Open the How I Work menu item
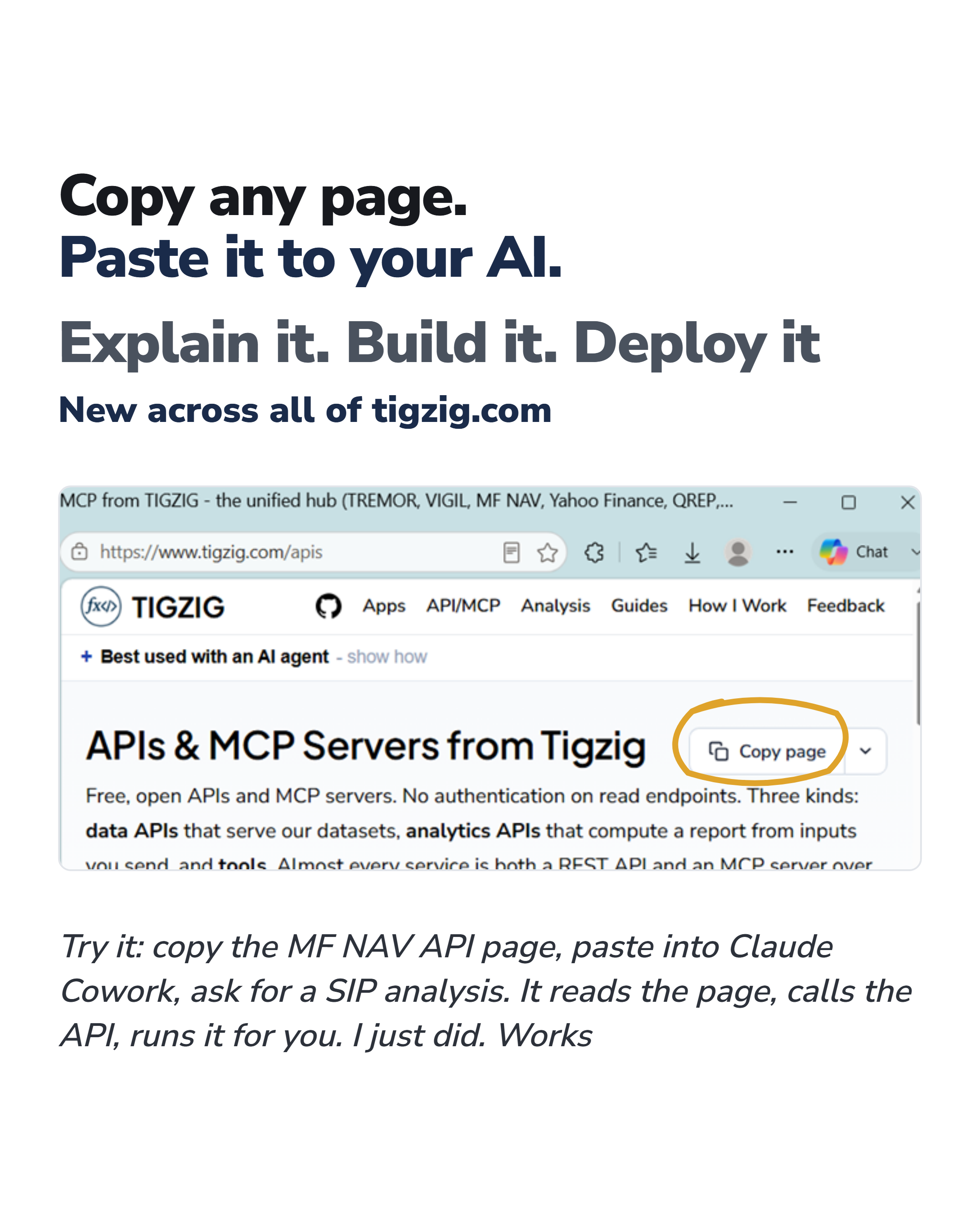The height and width of the screenshot is (1225, 980). (737, 606)
